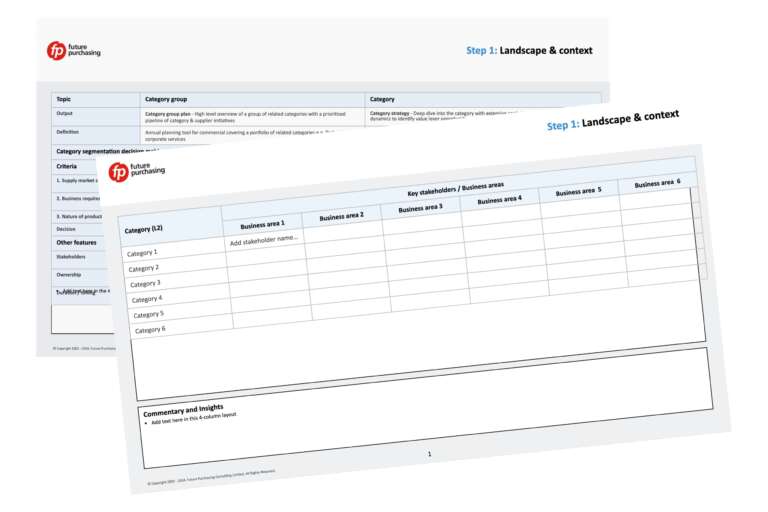Select the Business area 4 column header
Viewport: 768px width, 512px height.
(x=500, y=200)
